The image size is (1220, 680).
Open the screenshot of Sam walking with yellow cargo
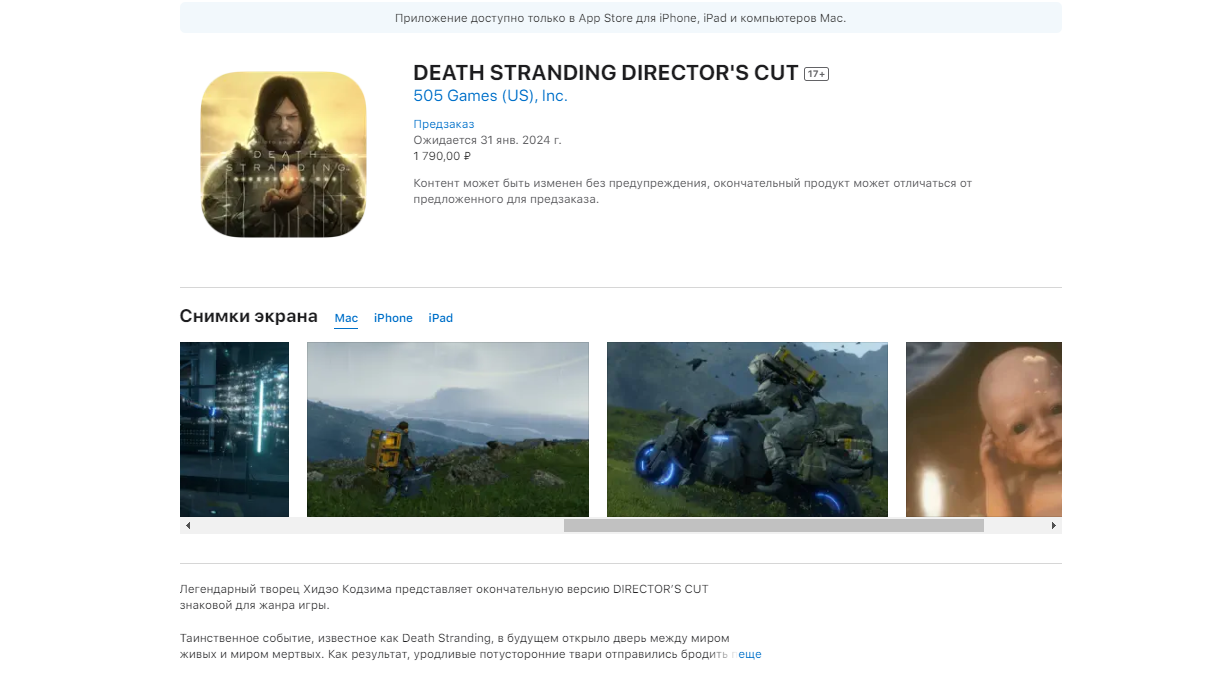[448, 429]
